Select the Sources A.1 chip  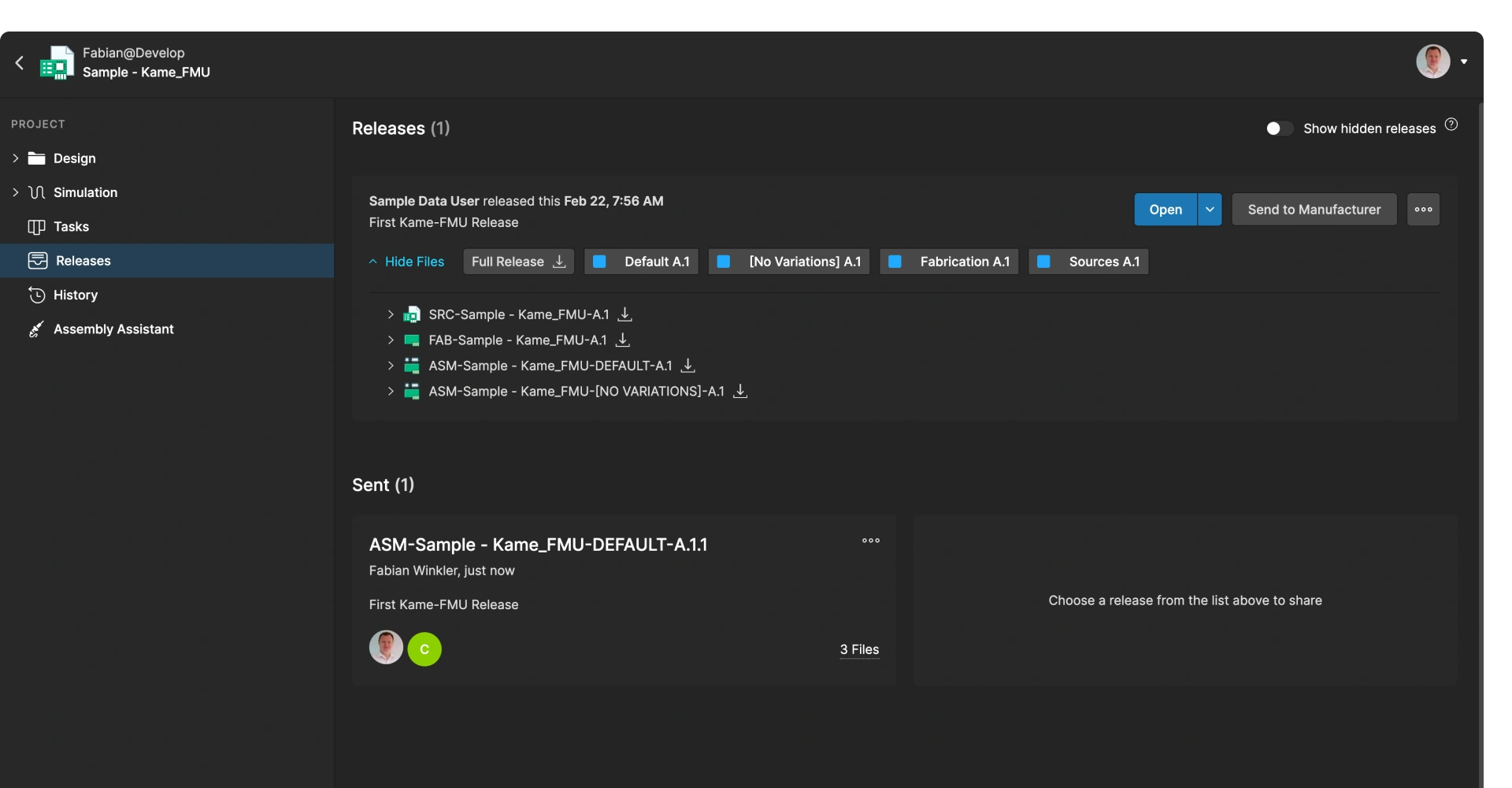pos(1088,262)
